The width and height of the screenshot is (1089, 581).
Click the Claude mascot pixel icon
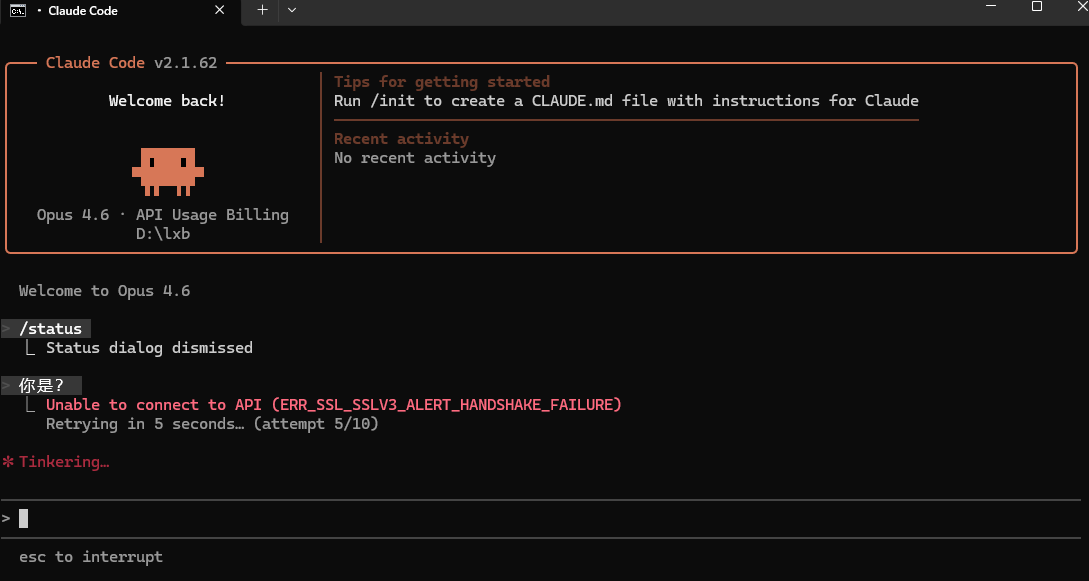coord(167,171)
